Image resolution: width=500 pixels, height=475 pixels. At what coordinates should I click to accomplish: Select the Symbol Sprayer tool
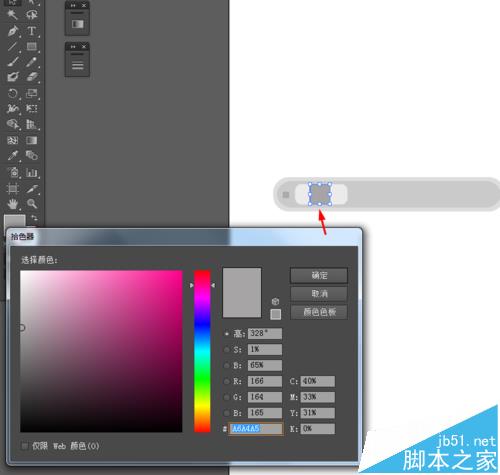click(13, 172)
